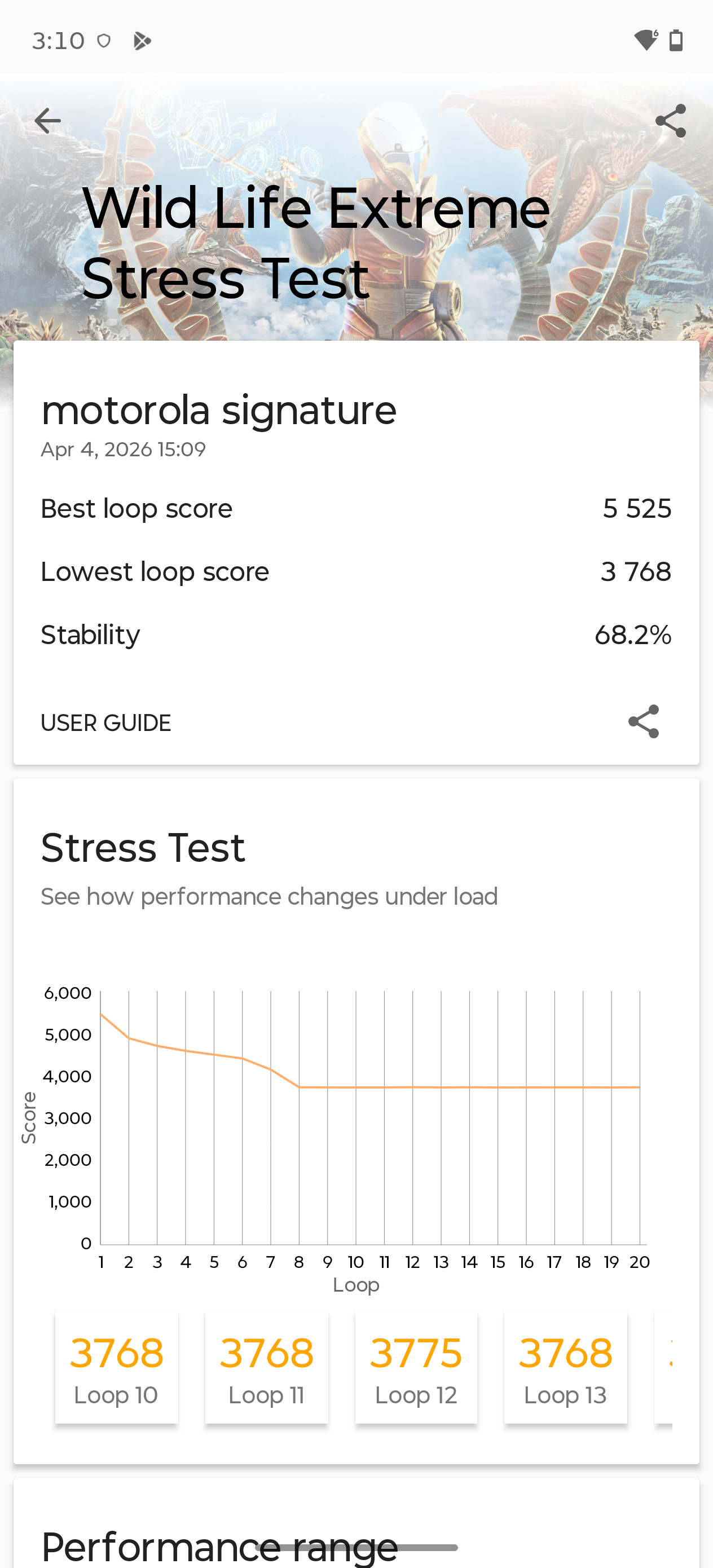Tap the Lowest loop score value
713x1568 pixels.
point(635,571)
